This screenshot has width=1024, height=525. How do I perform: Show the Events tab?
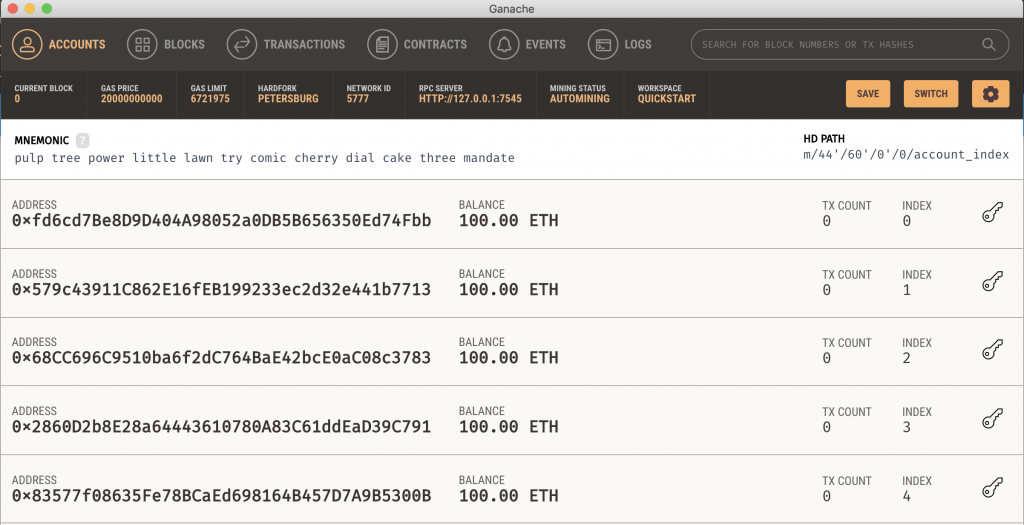tap(528, 44)
